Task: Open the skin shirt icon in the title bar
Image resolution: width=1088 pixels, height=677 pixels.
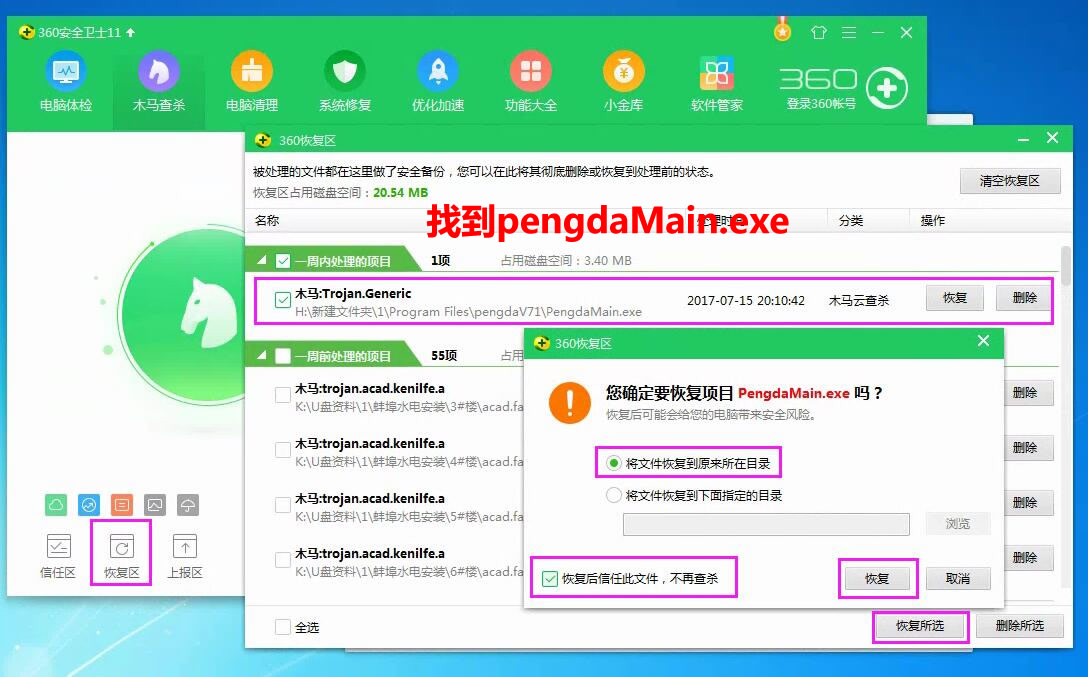Action: tap(819, 33)
